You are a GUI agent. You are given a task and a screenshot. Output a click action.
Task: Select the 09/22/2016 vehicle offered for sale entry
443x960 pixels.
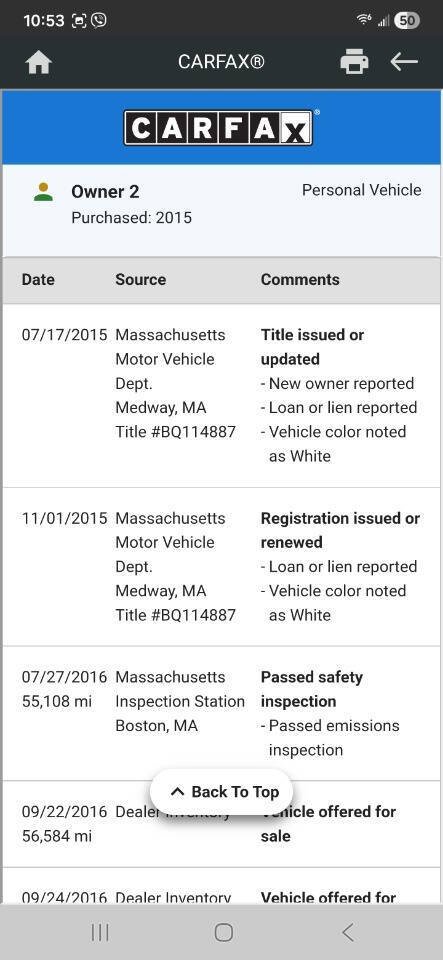(222, 824)
